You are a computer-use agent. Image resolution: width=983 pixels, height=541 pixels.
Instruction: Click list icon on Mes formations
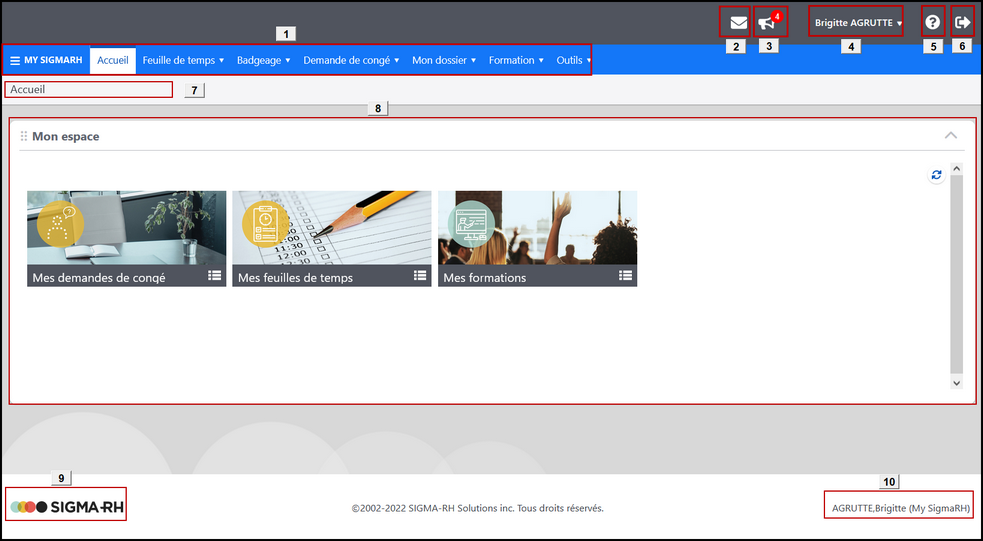pyautogui.click(x=625, y=276)
